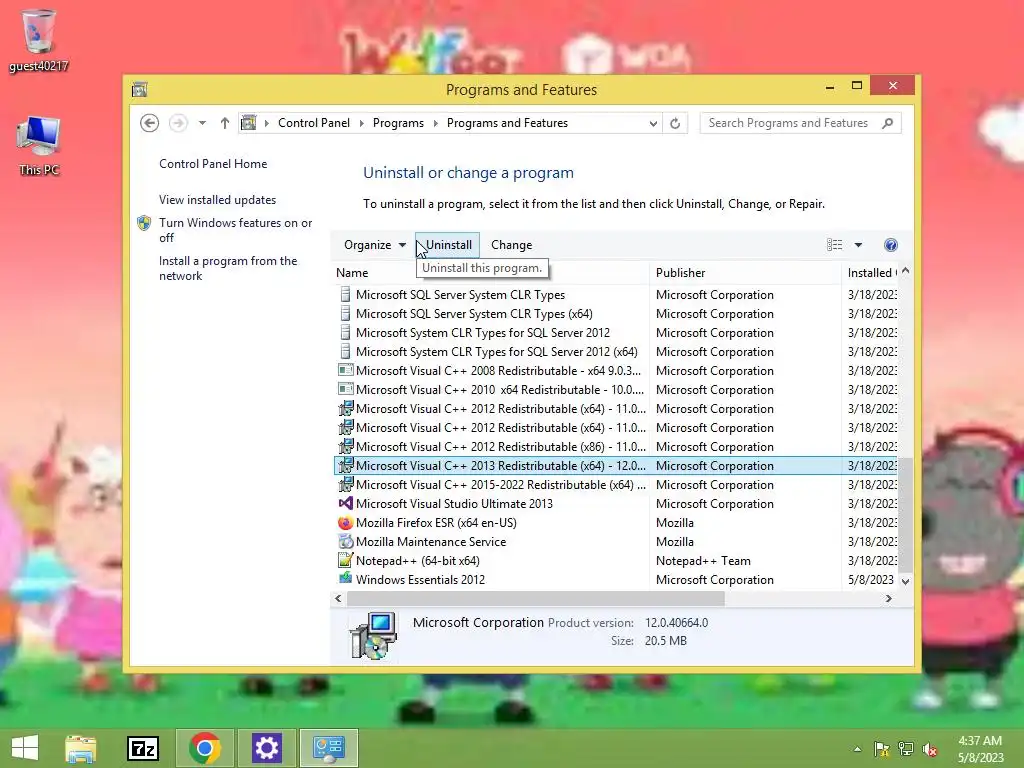Click the vertical scrollbar down arrow

[x=905, y=581]
